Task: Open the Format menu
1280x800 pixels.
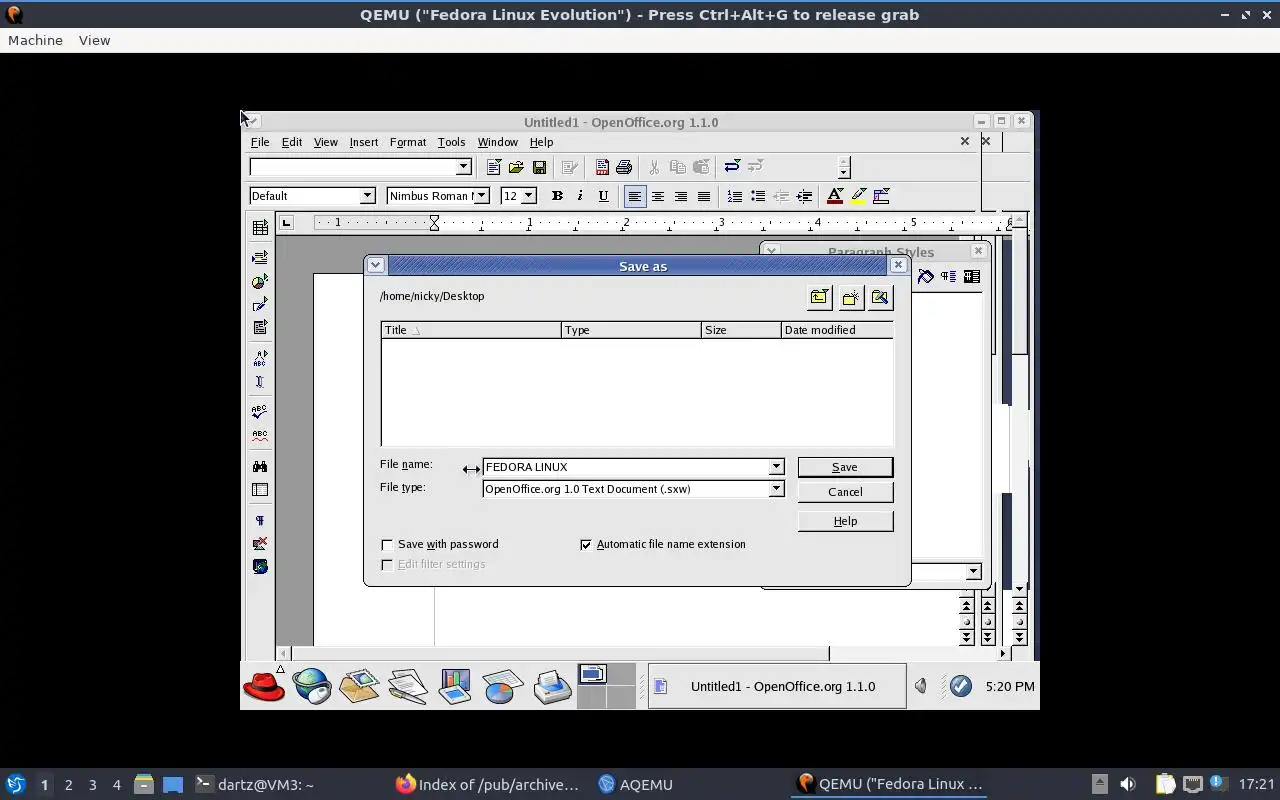Action: (408, 142)
